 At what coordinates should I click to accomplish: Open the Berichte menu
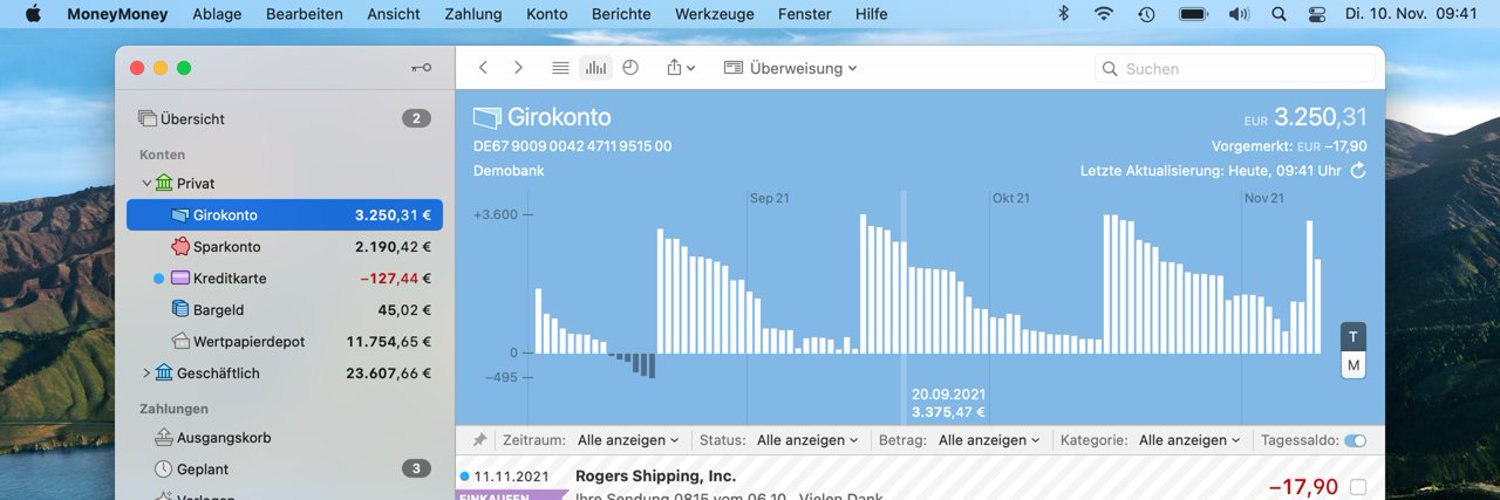pyautogui.click(x=621, y=14)
